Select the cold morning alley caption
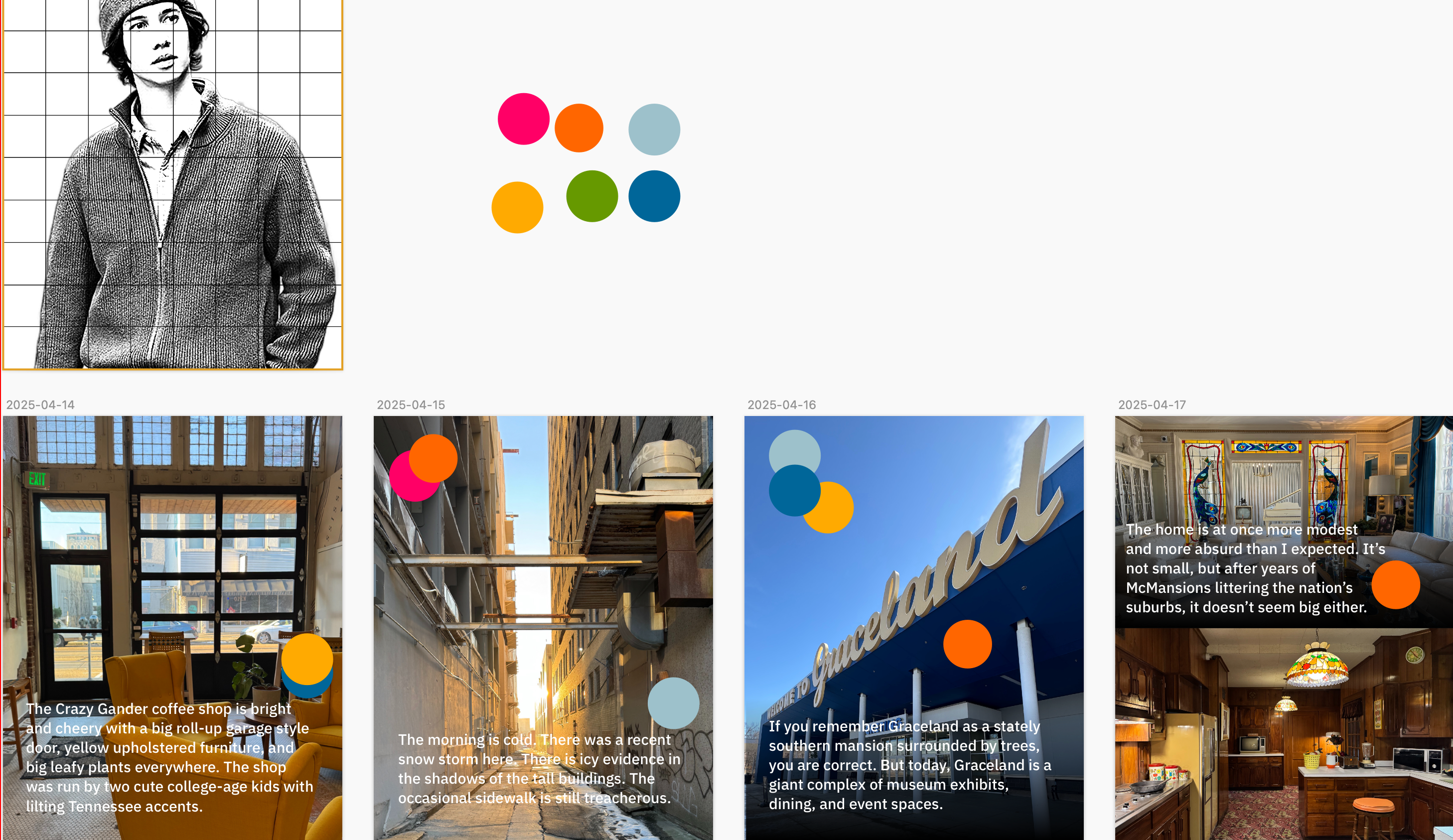The width and height of the screenshot is (1453, 840). coord(539,769)
